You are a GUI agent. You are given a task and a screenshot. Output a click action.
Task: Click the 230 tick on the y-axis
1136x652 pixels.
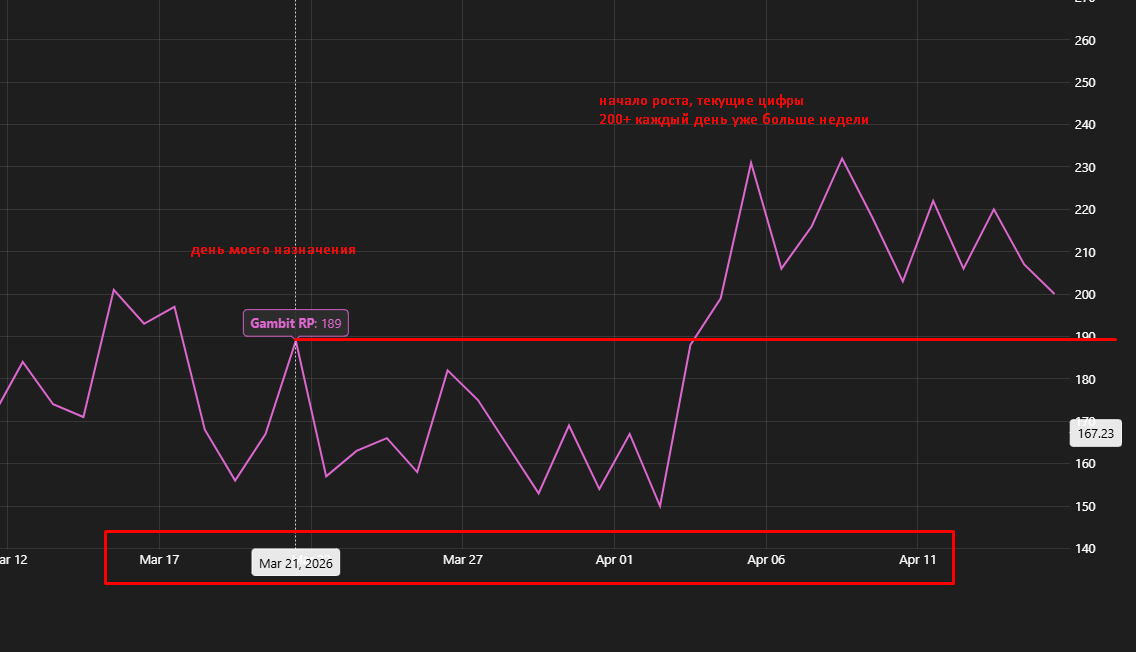coord(1085,168)
